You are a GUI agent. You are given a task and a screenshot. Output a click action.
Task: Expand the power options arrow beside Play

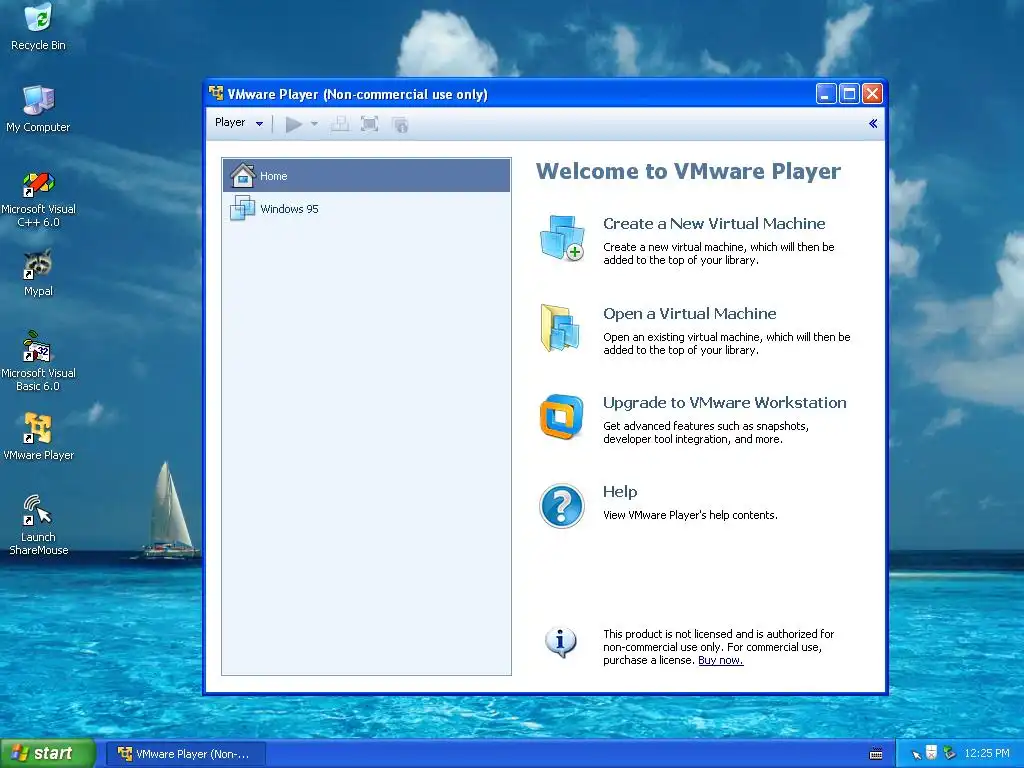314,124
